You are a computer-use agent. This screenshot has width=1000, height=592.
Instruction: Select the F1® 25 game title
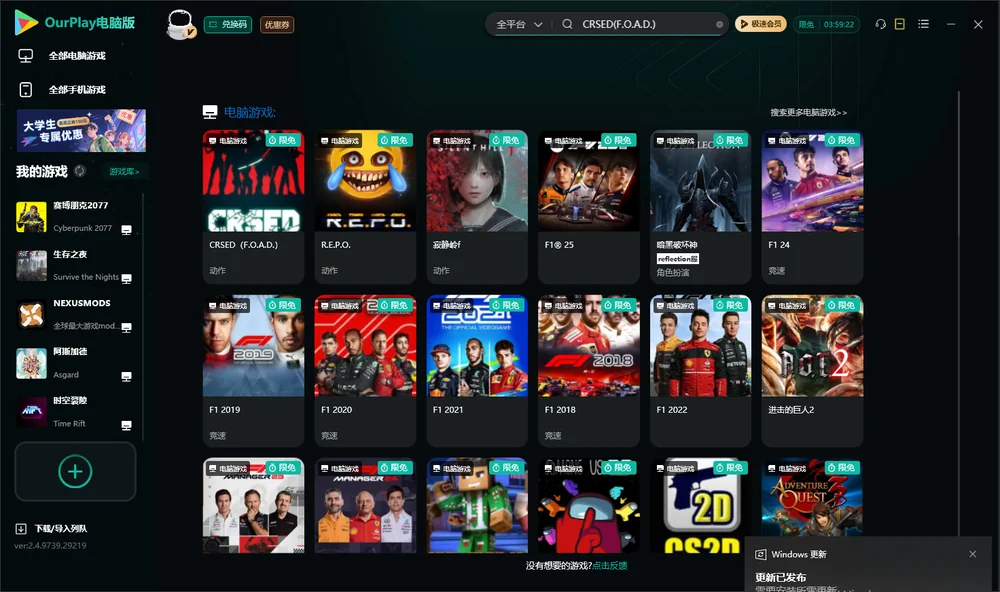point(559,245)
